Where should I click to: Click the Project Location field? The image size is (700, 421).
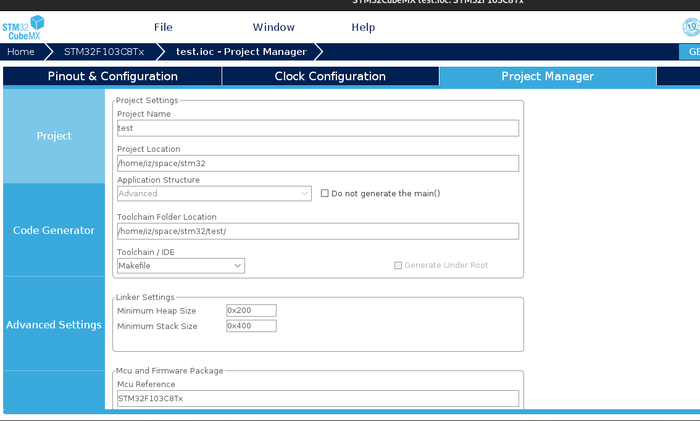click(318, 163)
